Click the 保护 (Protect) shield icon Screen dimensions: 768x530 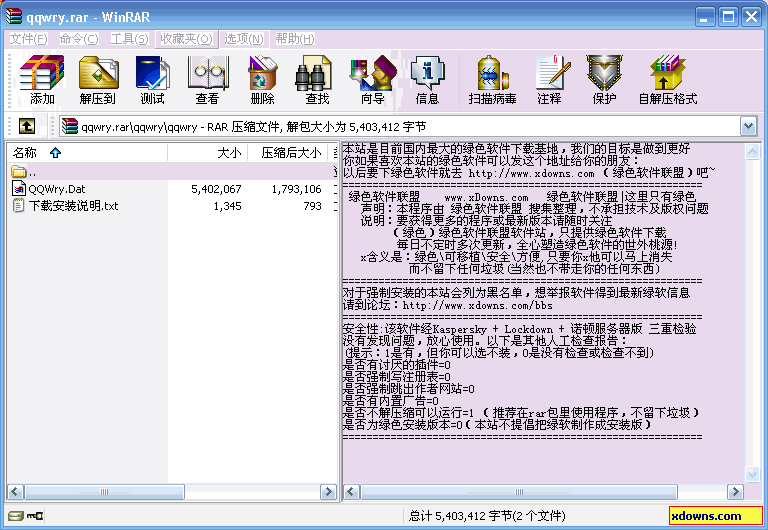(x=604, y=80)
